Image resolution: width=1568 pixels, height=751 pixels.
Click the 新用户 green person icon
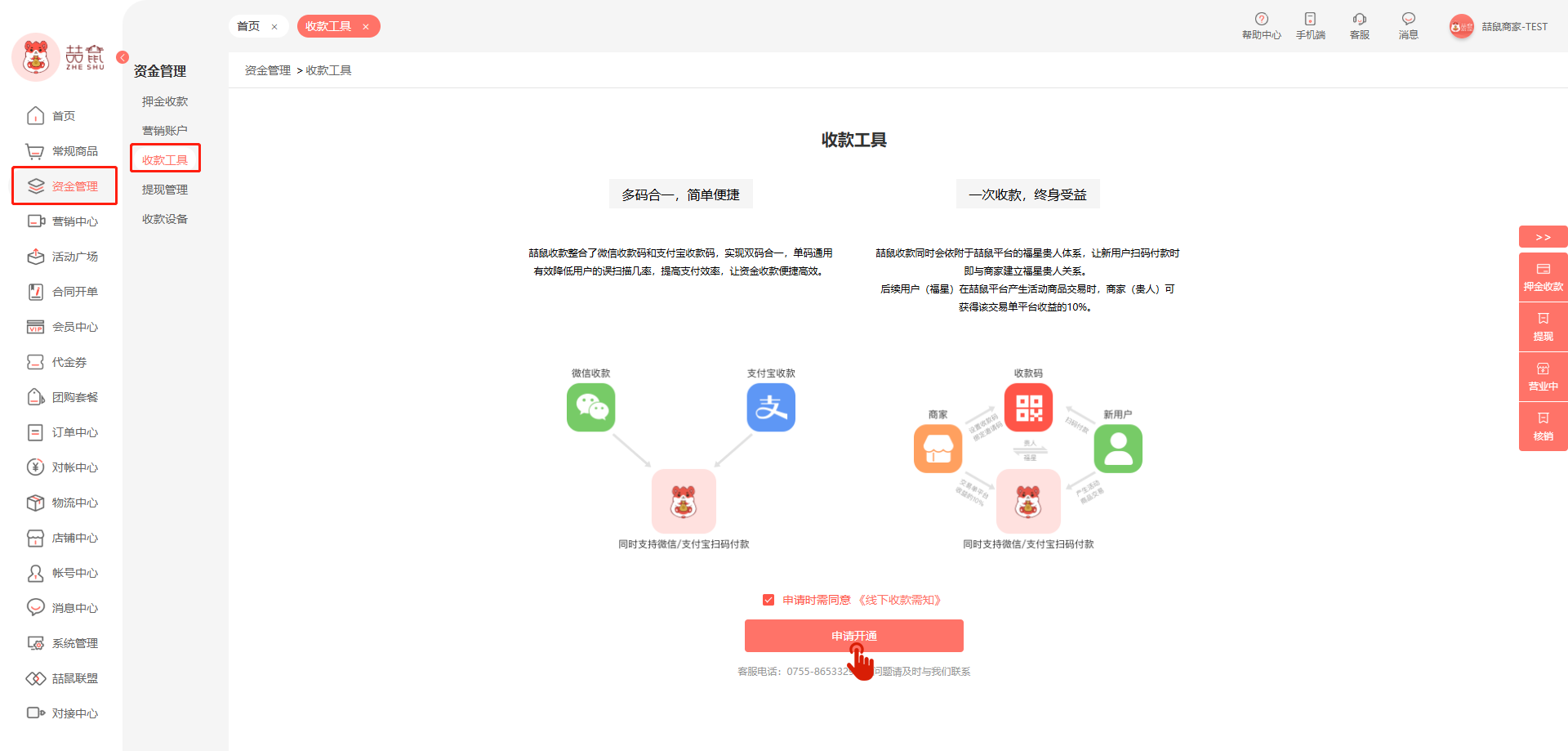[x=1118, y=449]
